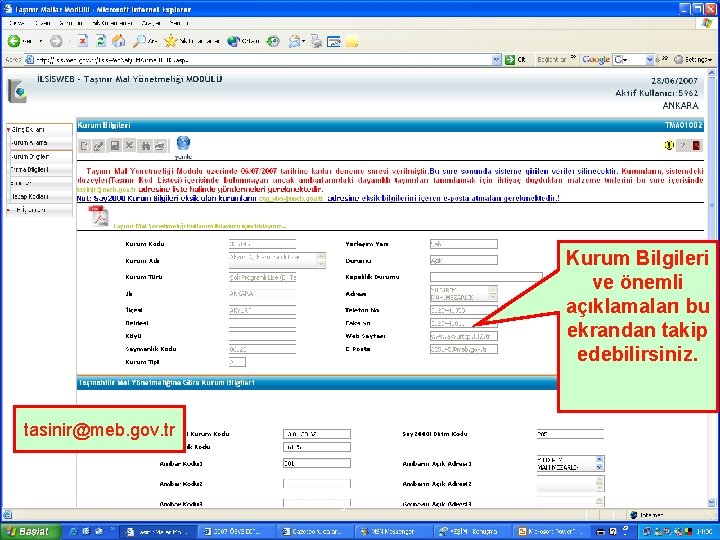Open the Görünüm menu

(x=71, y=22)
